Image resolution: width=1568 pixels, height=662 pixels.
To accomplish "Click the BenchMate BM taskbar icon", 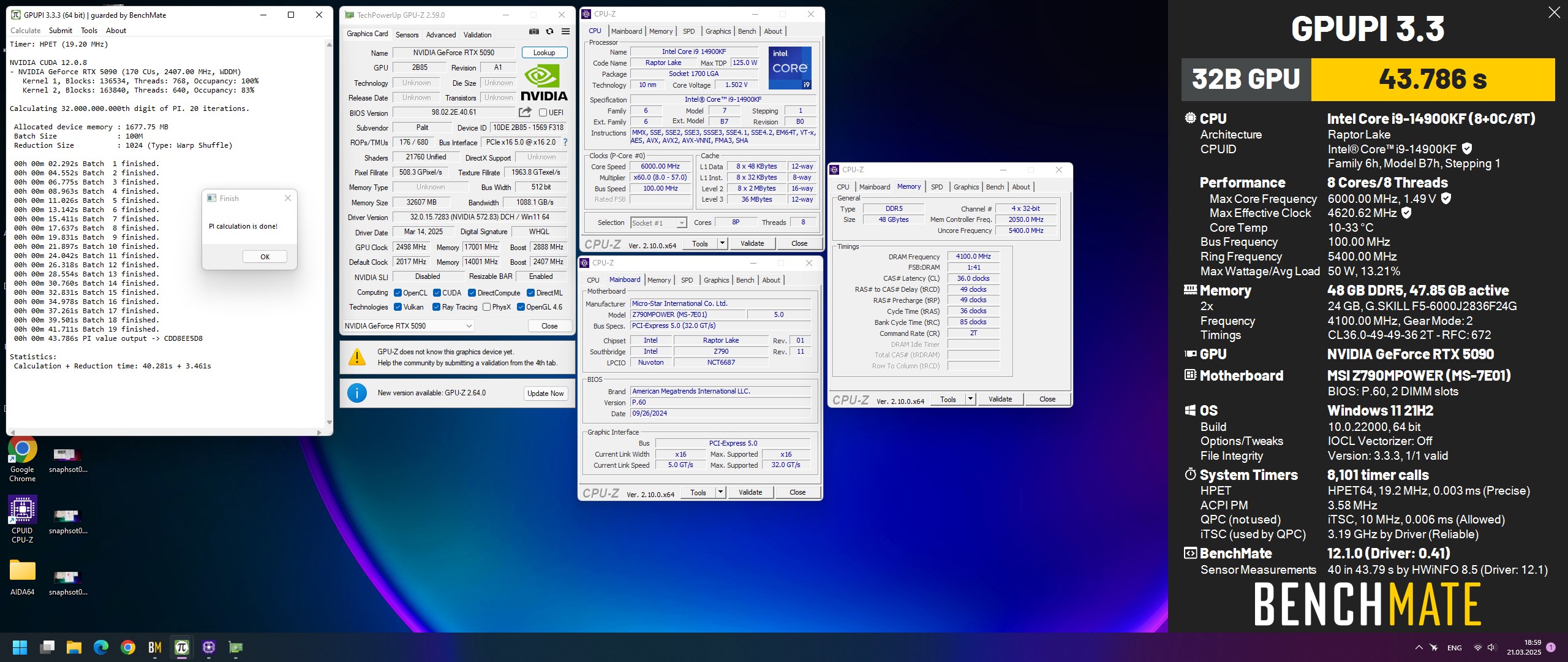I will coord(155,647).
